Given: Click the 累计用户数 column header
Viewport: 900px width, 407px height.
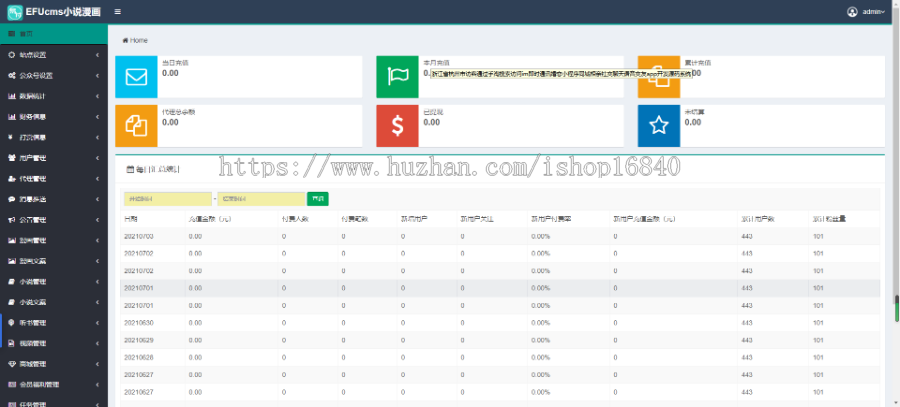Looking at the screenshot, I should [x=758, y=219].
